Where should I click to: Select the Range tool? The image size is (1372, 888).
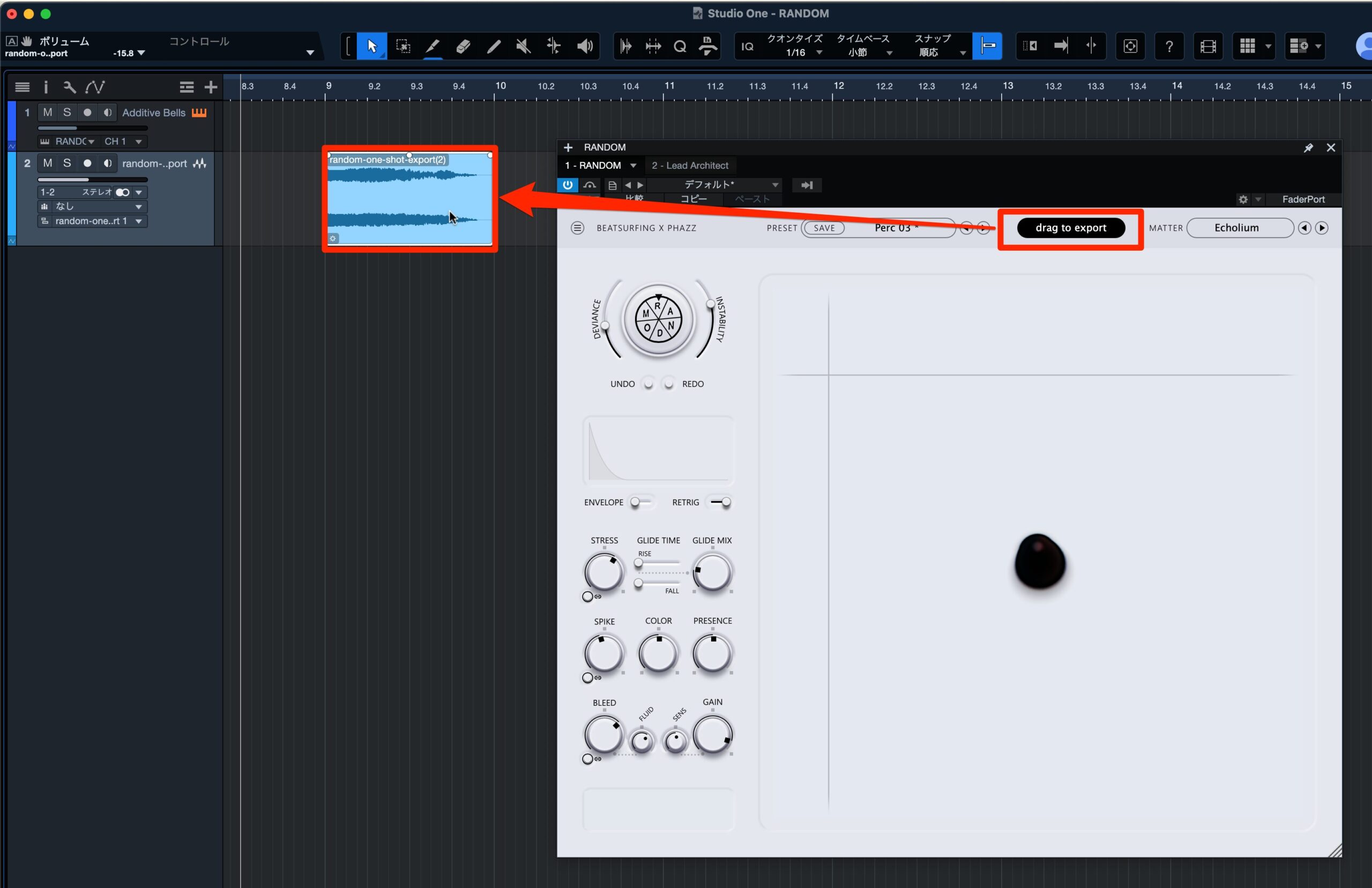[403, 46]
